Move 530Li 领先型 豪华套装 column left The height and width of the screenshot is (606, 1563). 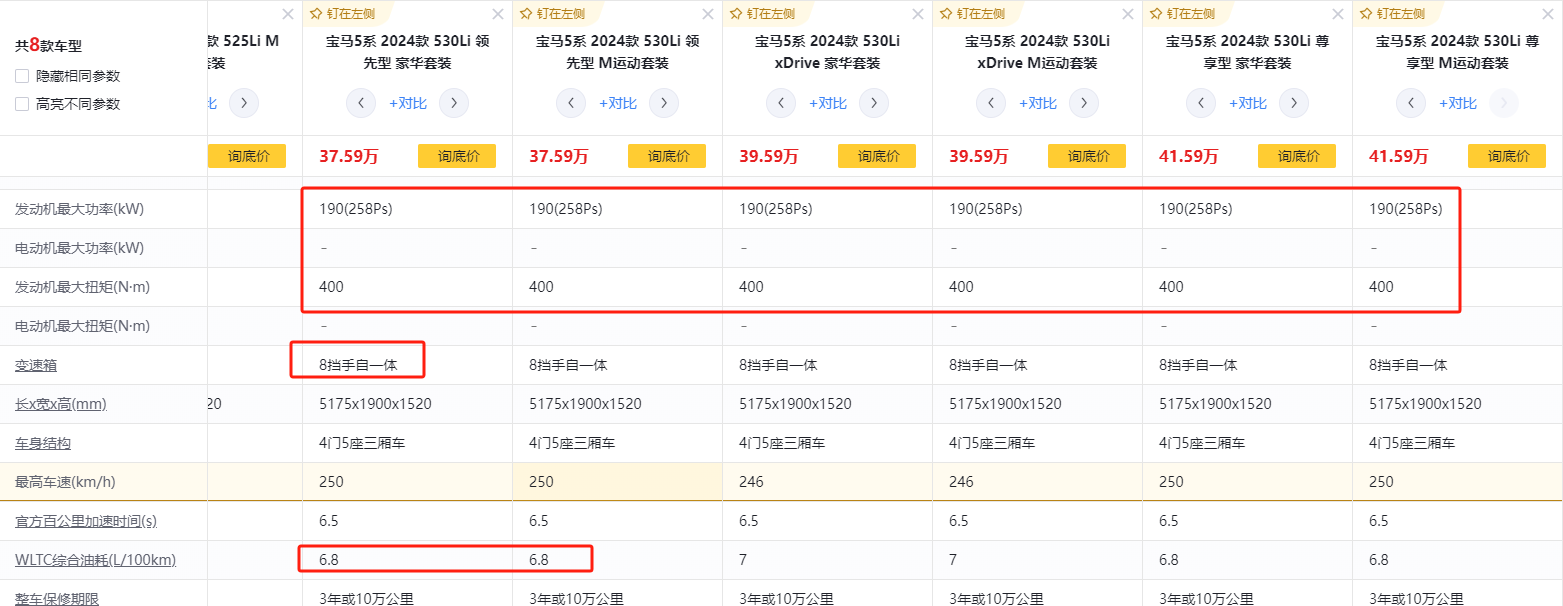pyautogui.click(x=361, y=103)
